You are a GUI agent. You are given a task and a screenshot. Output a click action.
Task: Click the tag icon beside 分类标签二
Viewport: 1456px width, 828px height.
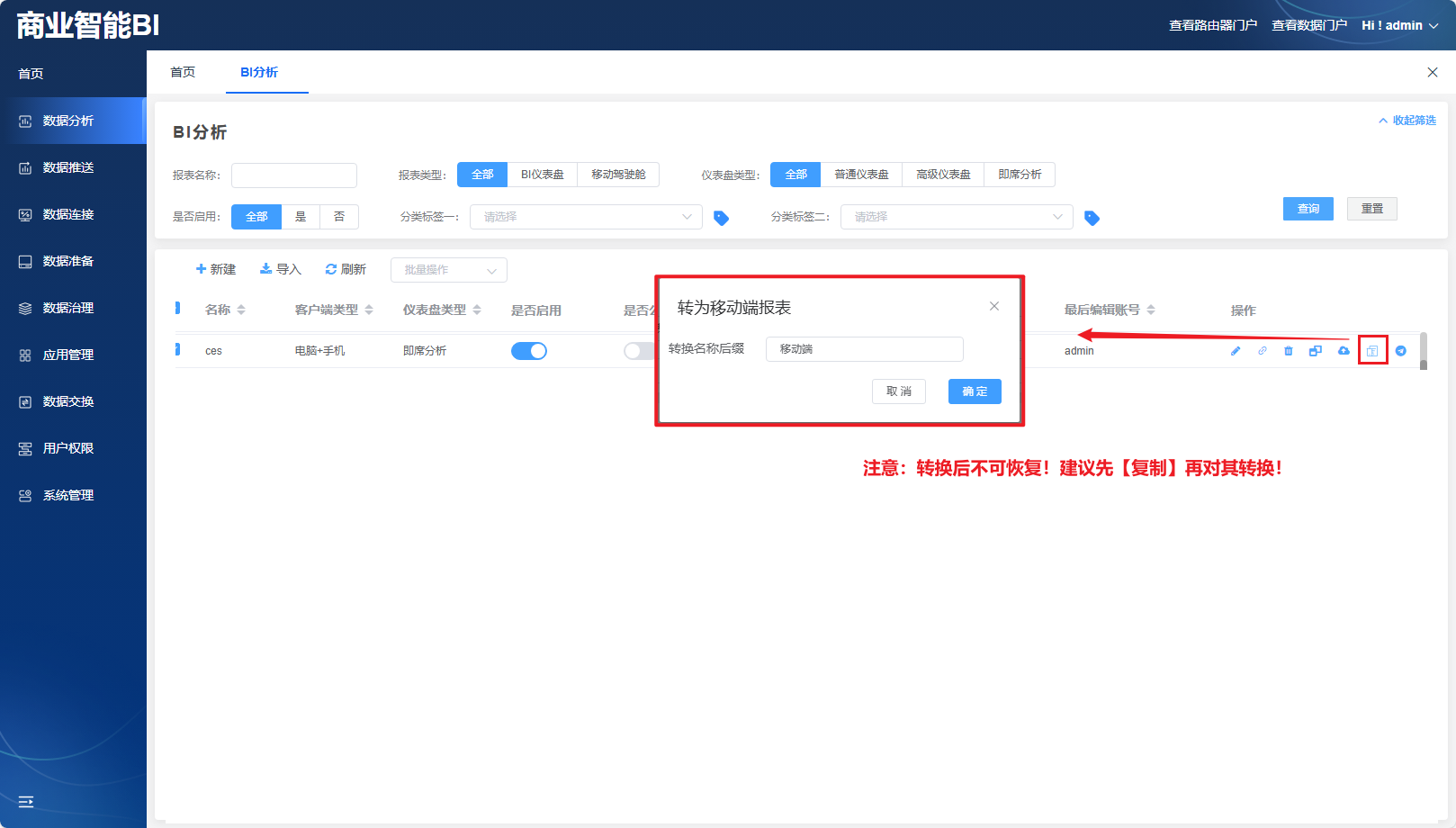pyautogui.click(x=1092, y=218)
